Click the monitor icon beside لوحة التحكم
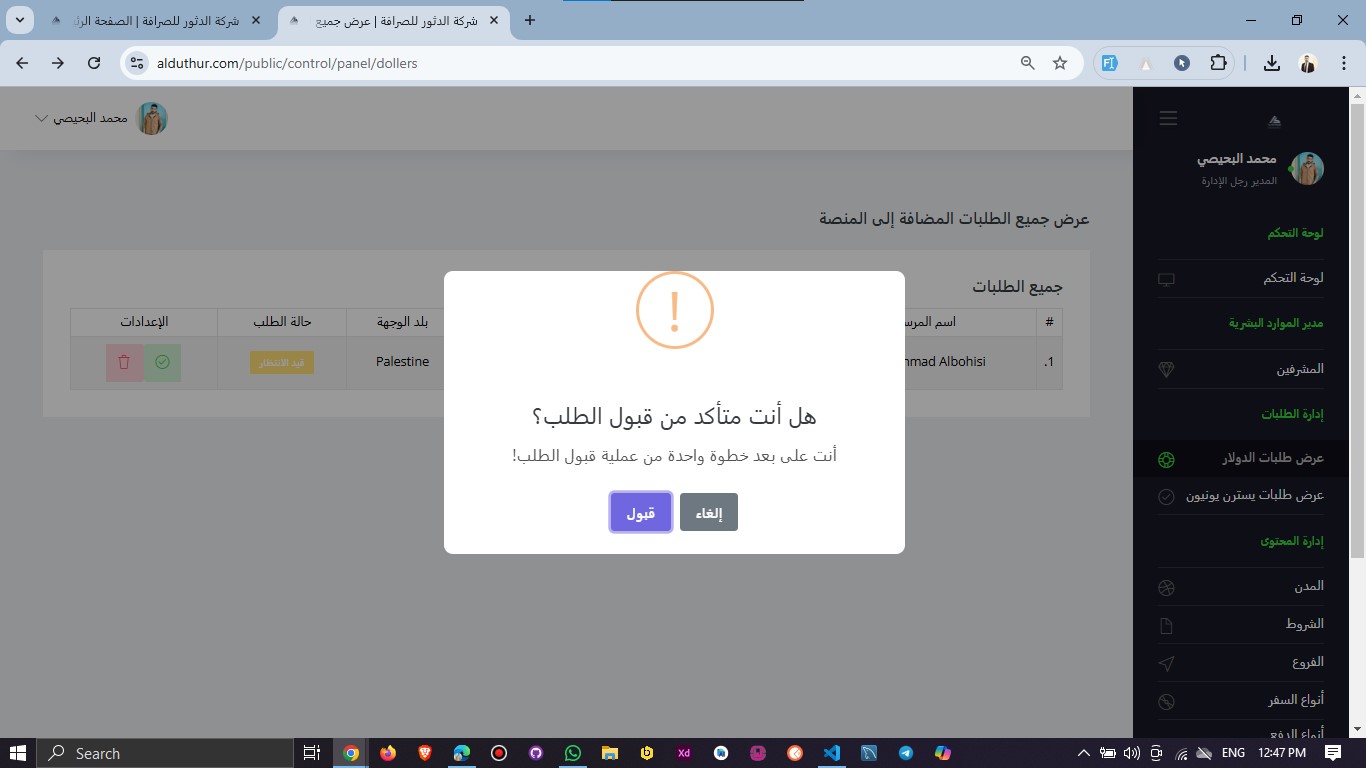 [x=1166, y=279]
